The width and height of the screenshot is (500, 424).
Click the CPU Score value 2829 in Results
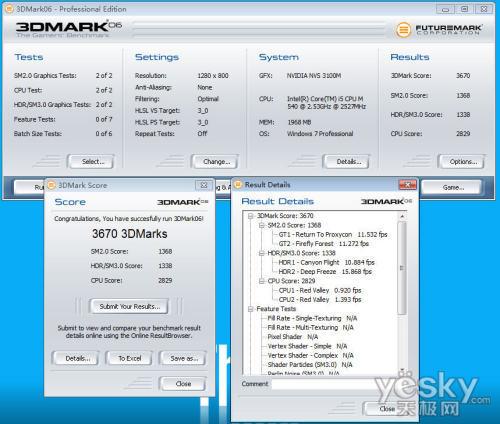pos(463,134)
